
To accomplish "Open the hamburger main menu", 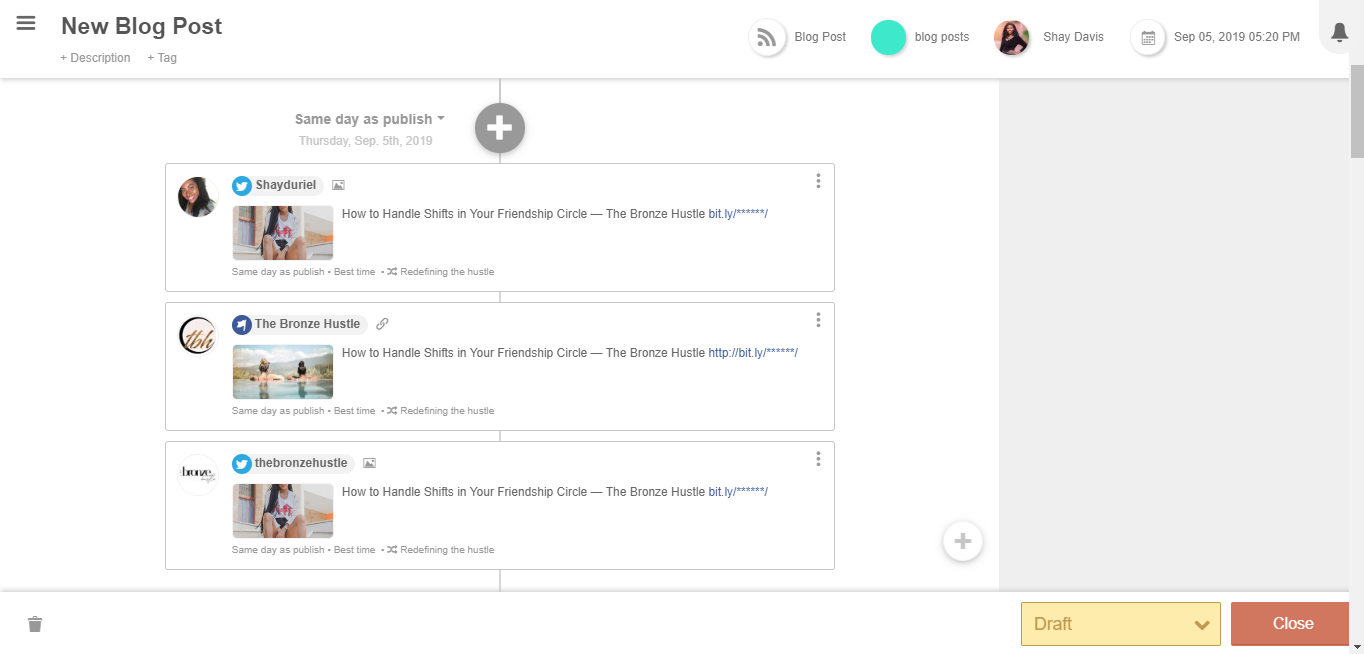I will (26, 23).
